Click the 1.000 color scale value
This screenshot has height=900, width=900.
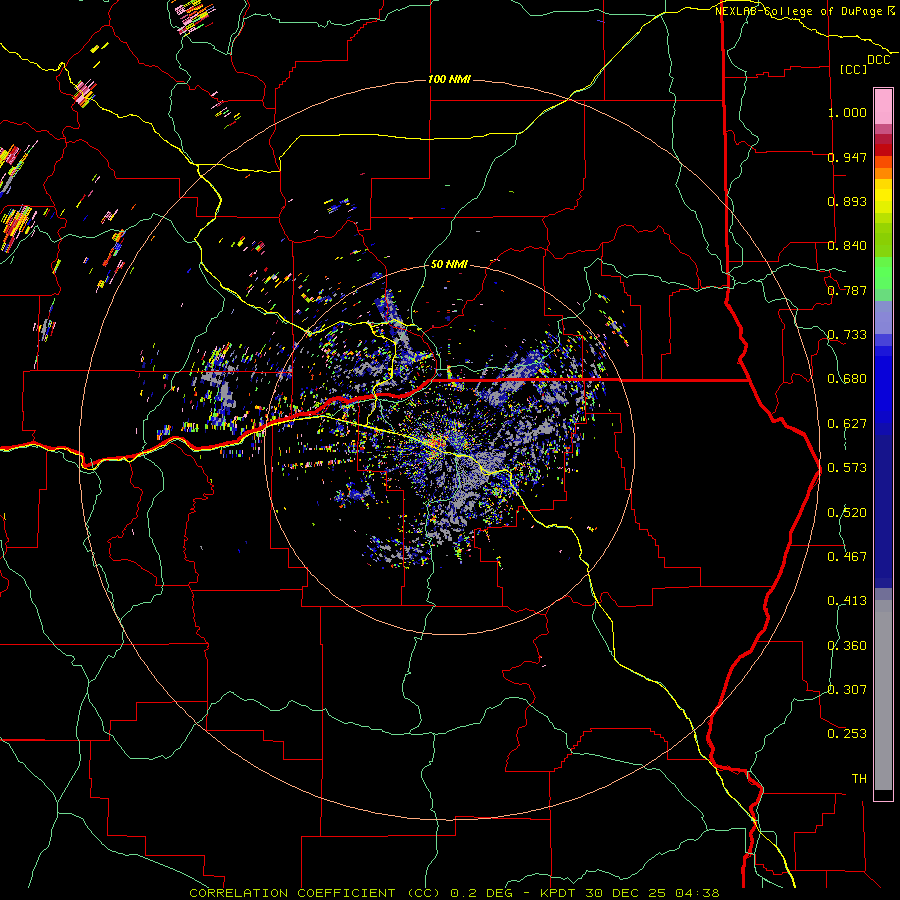tap(847, 112)
